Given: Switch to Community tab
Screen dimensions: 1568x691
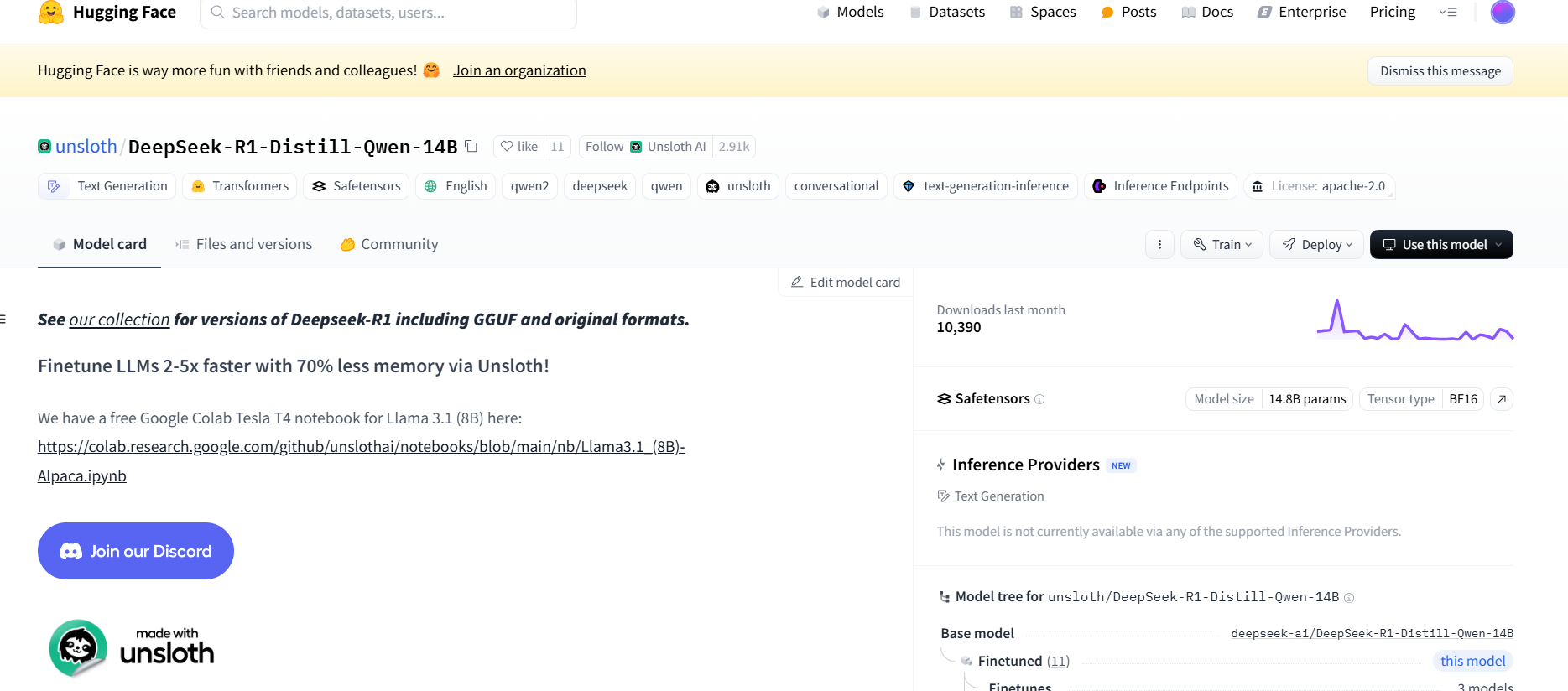Looking at the screenshot, I should [389, 245].
